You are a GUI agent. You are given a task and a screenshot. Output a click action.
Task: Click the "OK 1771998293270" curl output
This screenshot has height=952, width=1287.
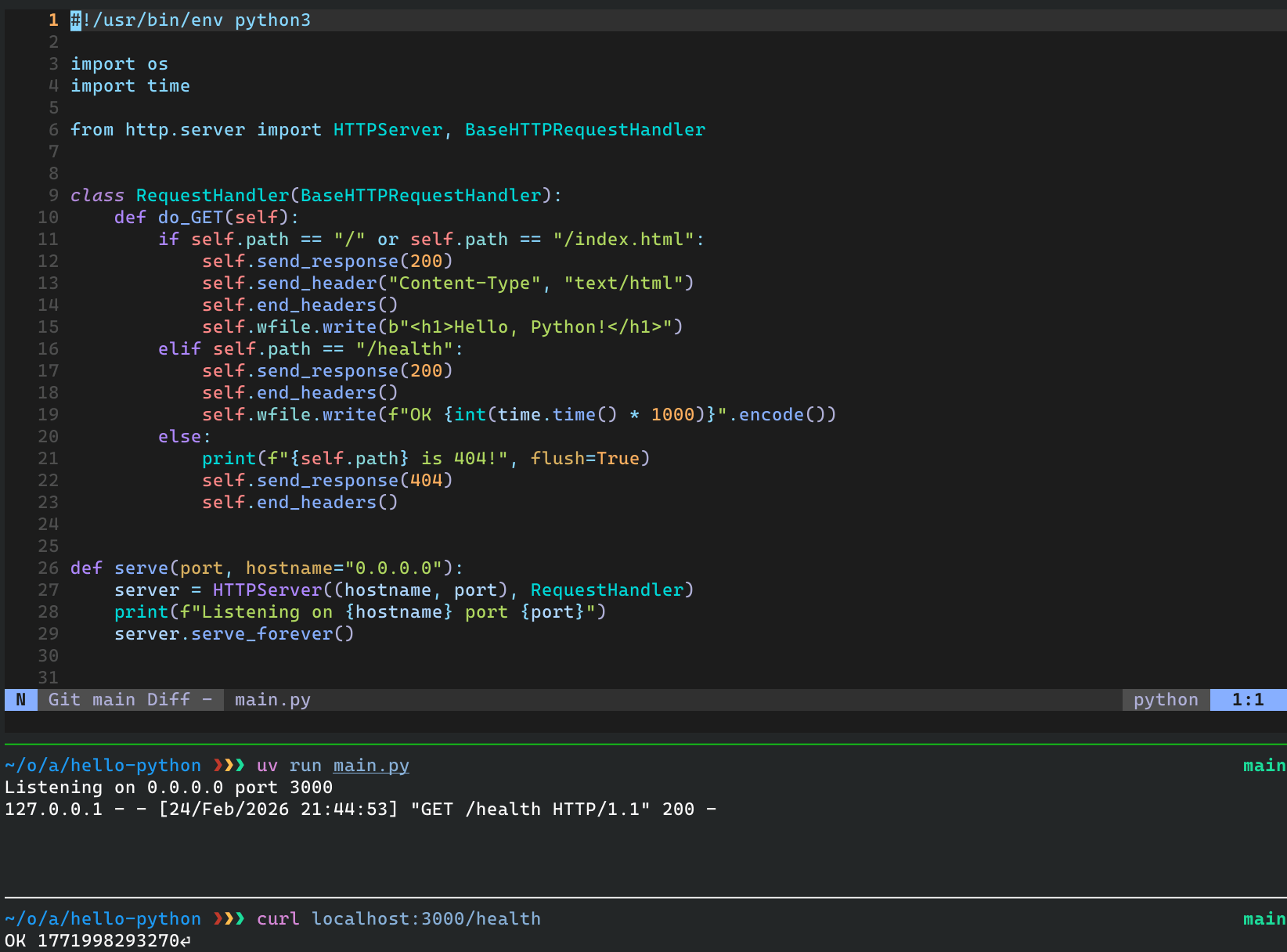click(92, 941)
